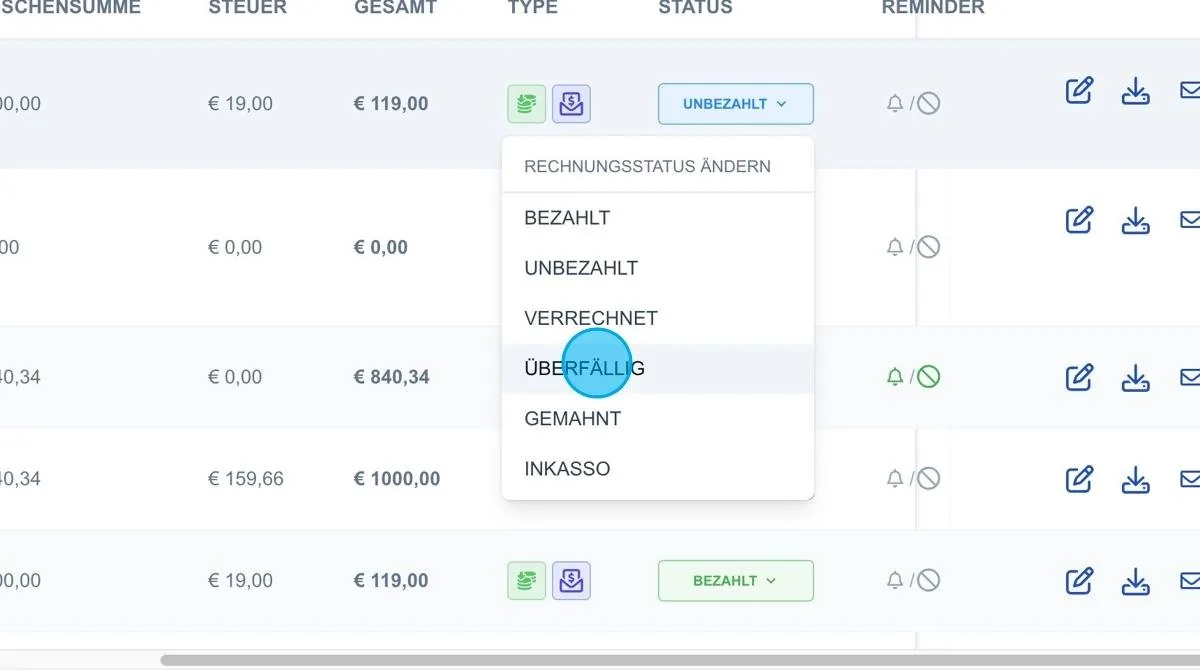1200x670 pixels.
Task: Download the € 1000,00 invoice
Action: point(1135,480)
